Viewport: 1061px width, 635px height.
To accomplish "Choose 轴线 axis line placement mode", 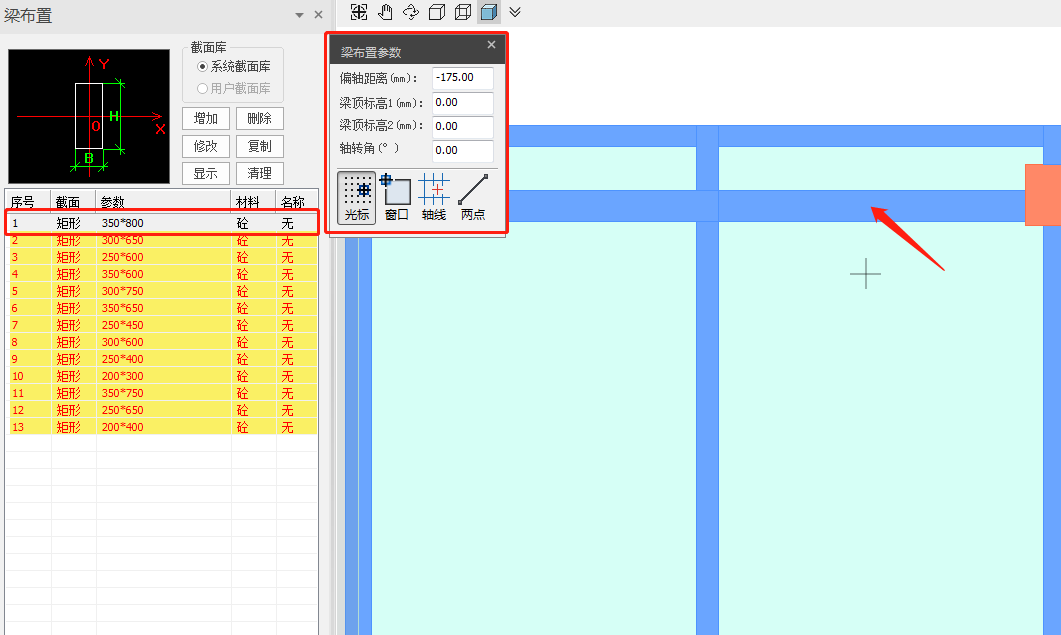I will 434,197.
